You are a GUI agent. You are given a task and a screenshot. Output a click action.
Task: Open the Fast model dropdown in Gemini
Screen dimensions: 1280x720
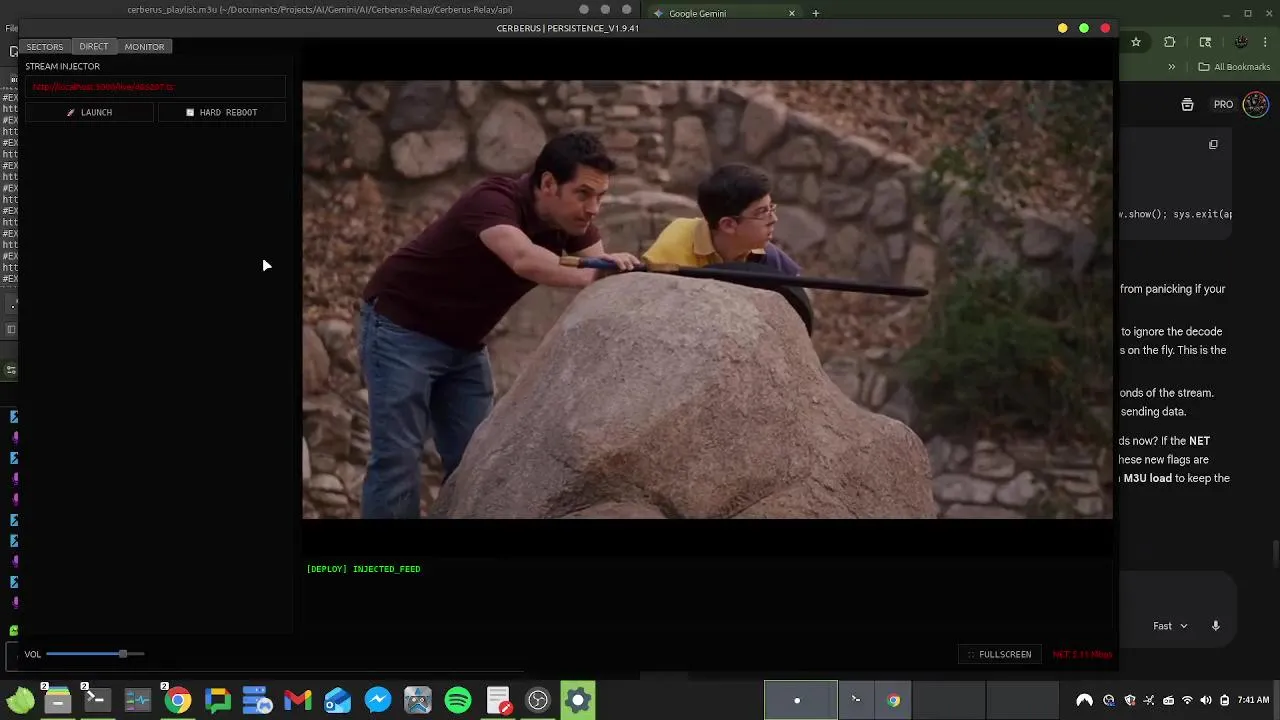(1170, 626)
